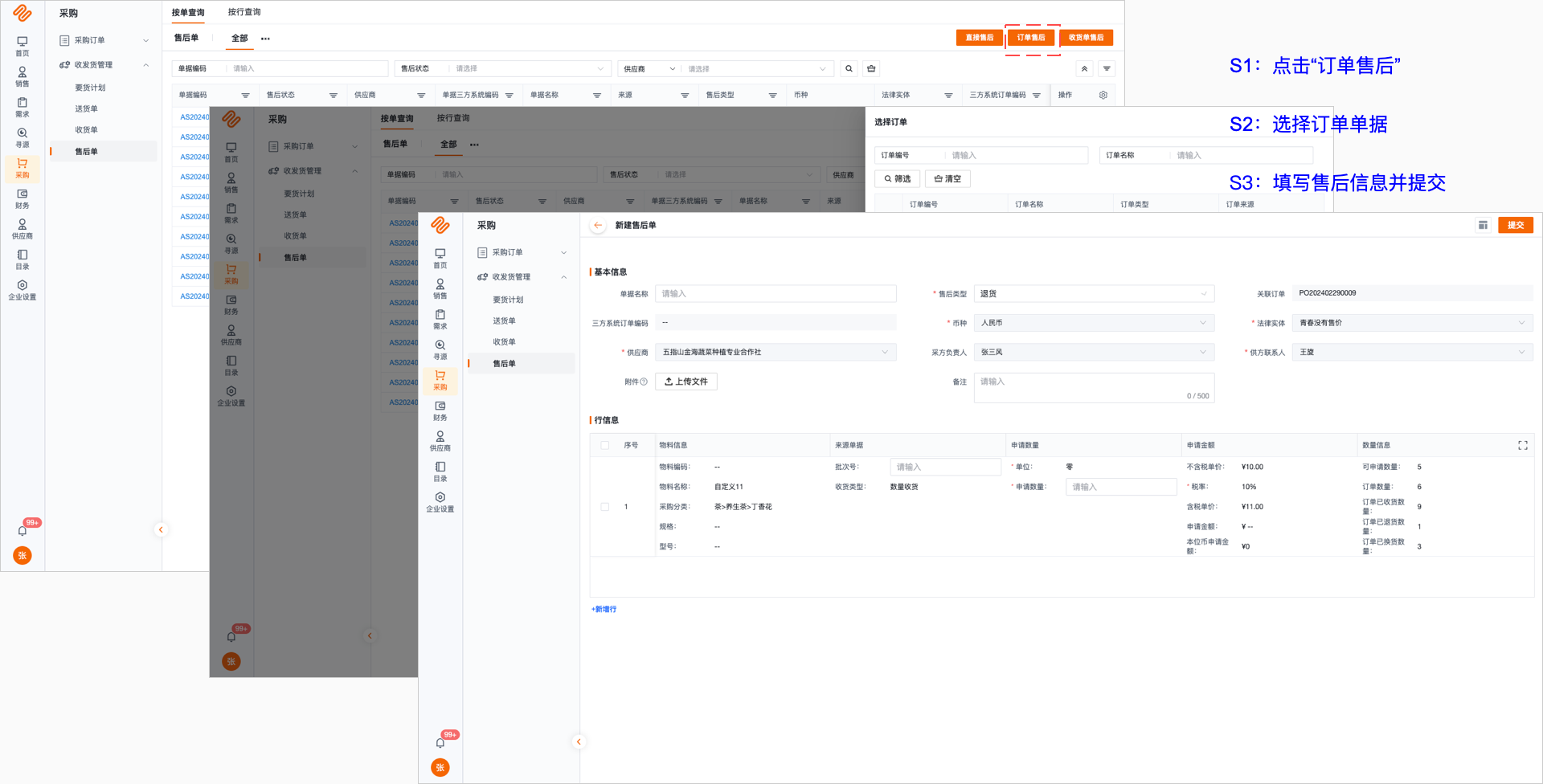Open 要货计划 in back window menu
1543x784 pixels.
[91, 88]
